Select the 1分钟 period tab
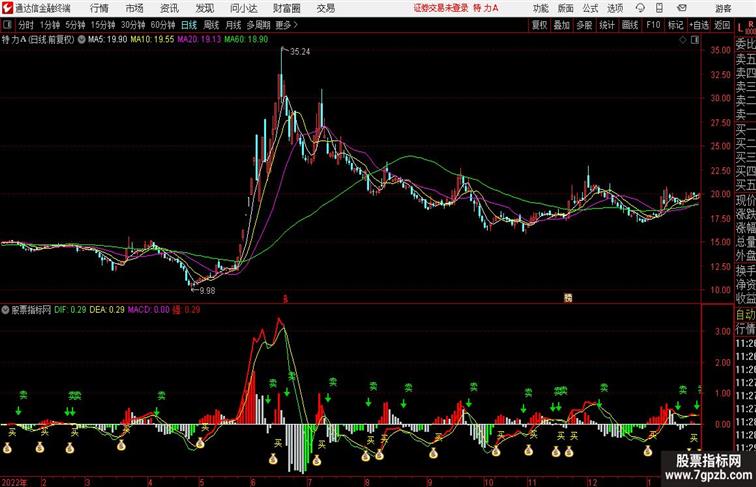756x487 pixels. click(50, 25)
